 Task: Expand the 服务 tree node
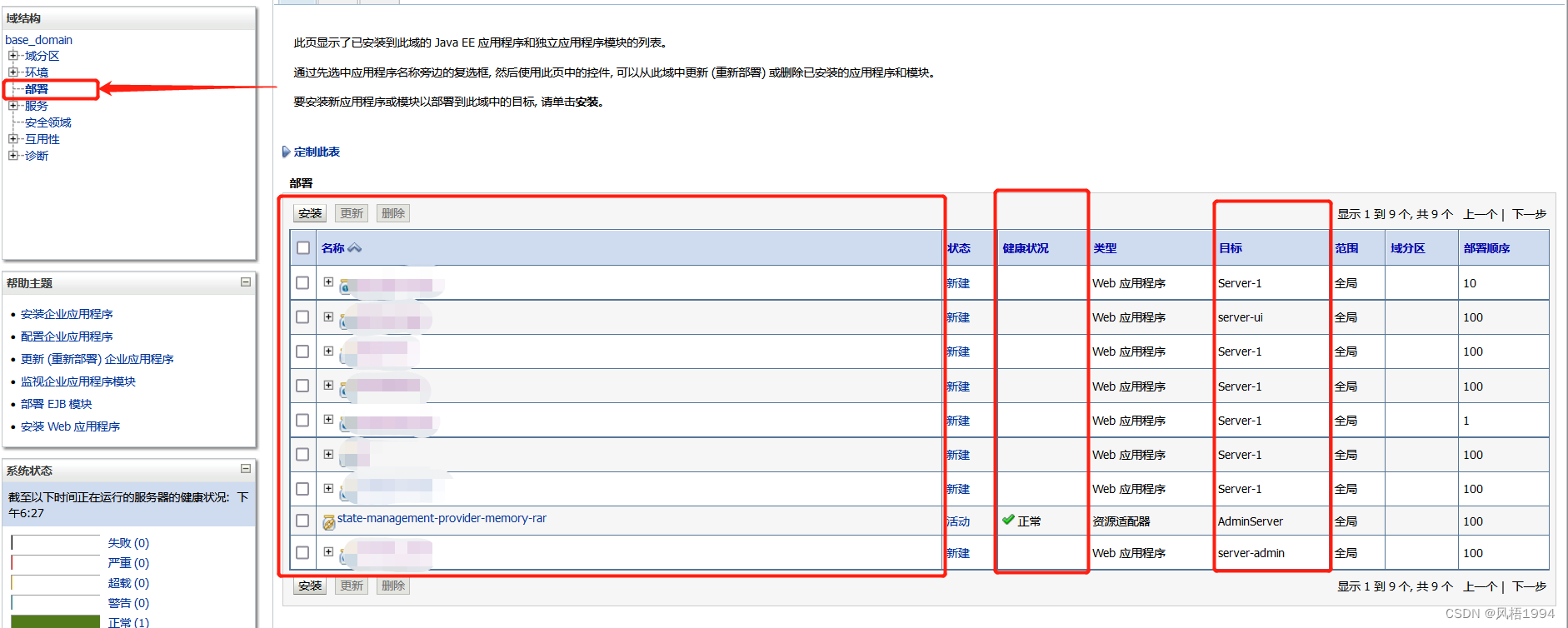point(13,106)
